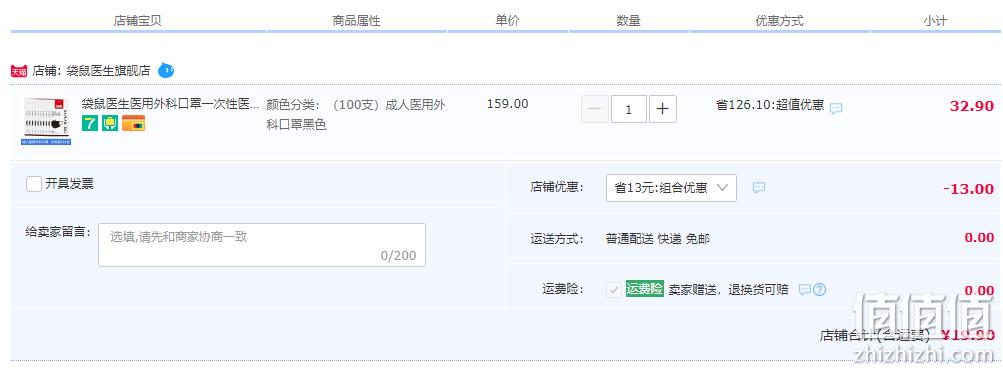Tick the 开具发票 invoice checkbox
1003x372 pixels.
(x=34, y=184)
